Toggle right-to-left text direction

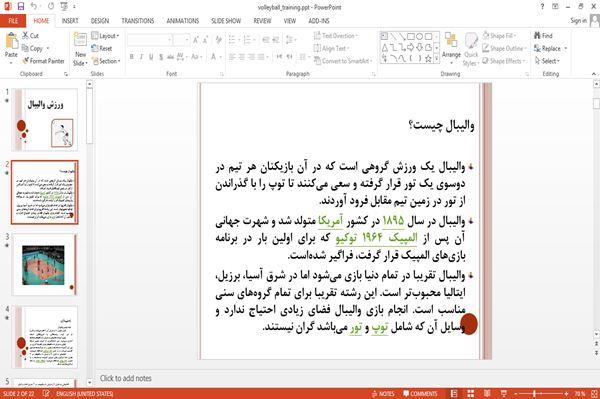click(290, 57)
